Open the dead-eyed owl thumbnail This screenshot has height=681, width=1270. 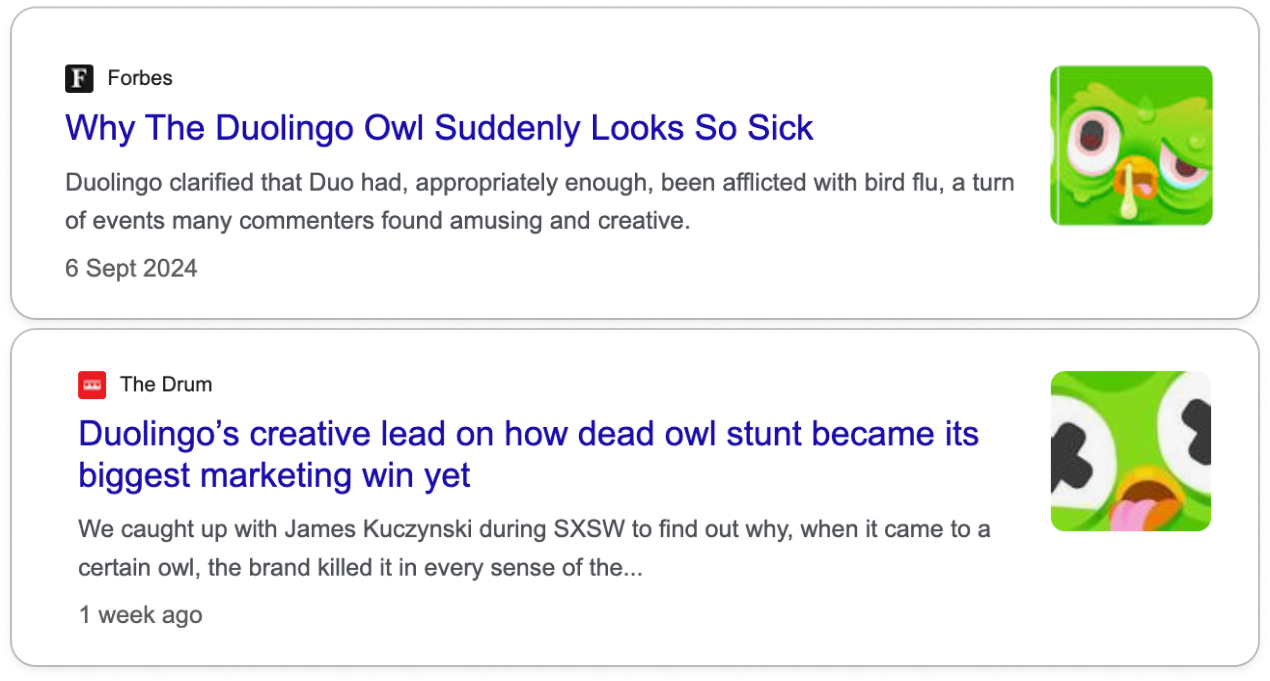point(1131,451)
